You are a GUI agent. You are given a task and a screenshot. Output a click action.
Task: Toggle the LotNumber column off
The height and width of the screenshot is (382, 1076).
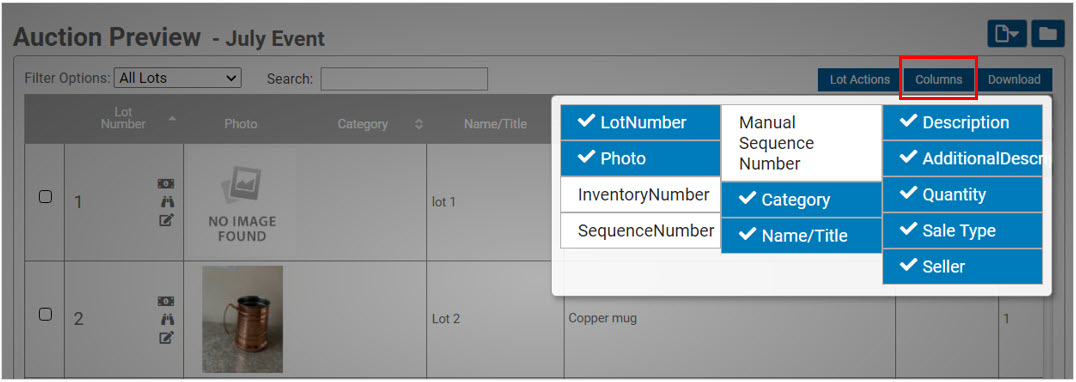point(640,123)
